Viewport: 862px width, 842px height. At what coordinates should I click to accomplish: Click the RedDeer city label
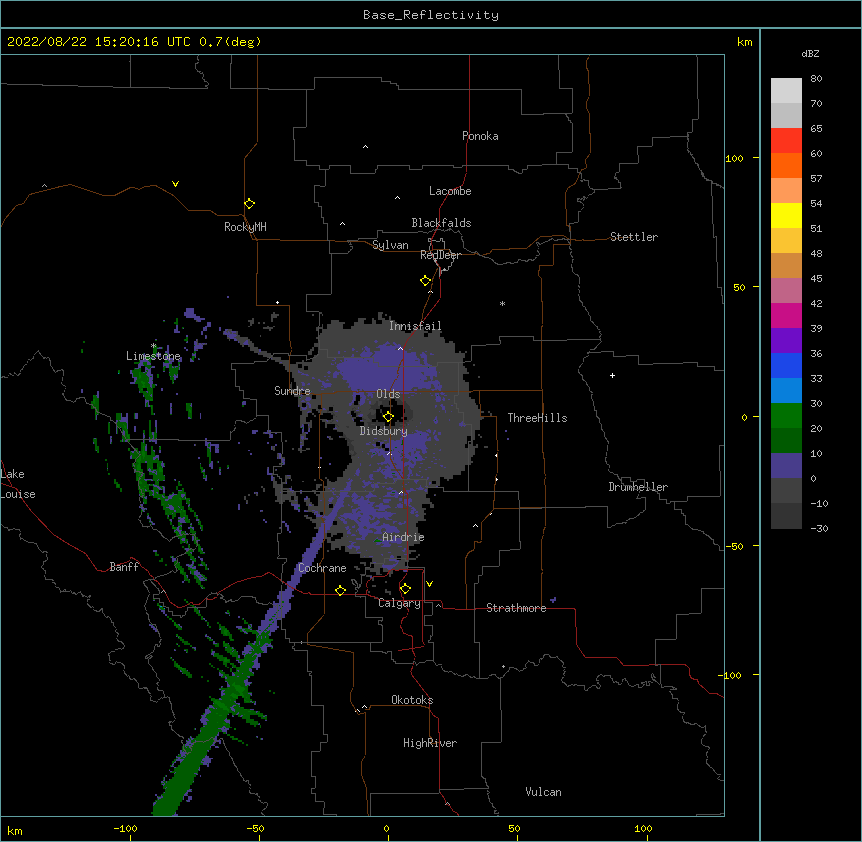click(440, 255)
